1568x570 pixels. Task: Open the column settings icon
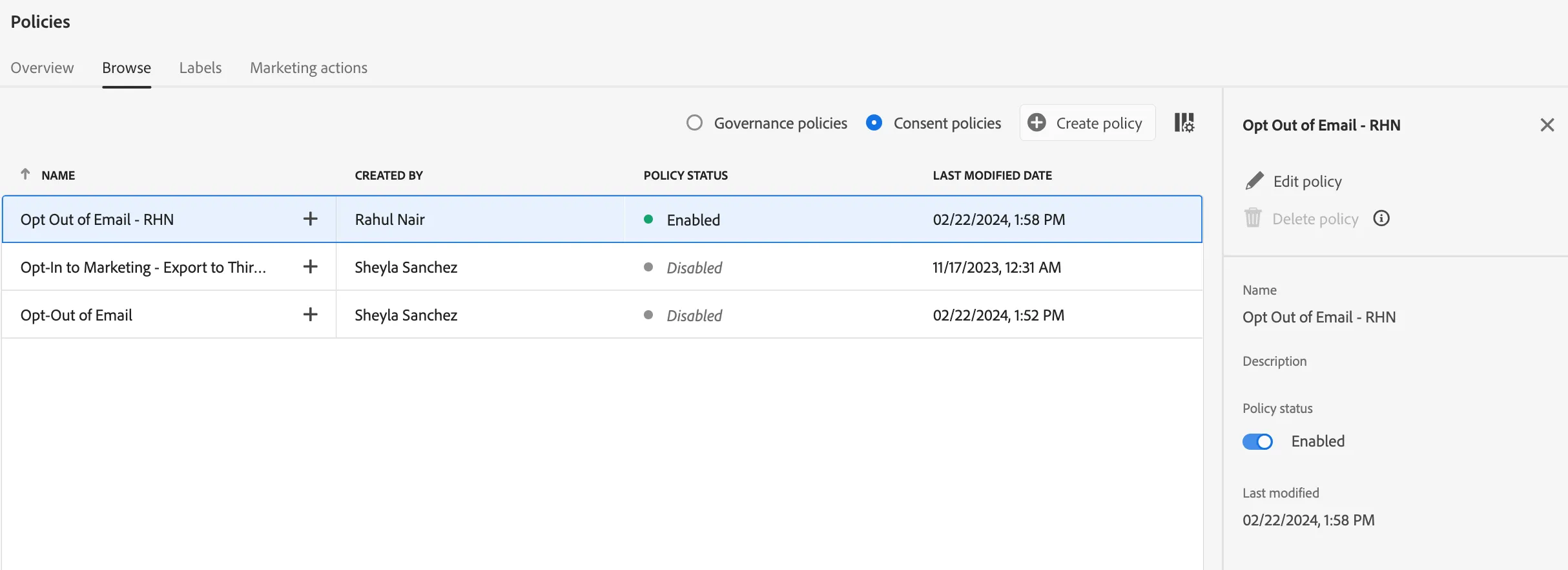pos(1184,123)
